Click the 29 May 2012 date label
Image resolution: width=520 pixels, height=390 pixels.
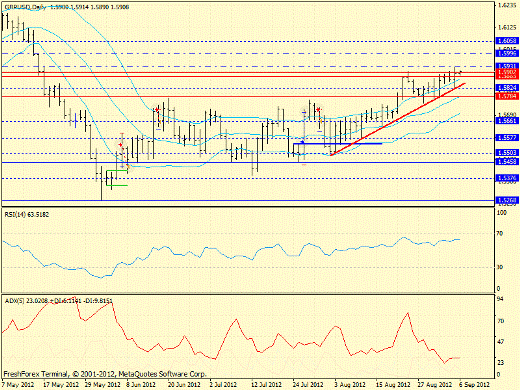103,385
